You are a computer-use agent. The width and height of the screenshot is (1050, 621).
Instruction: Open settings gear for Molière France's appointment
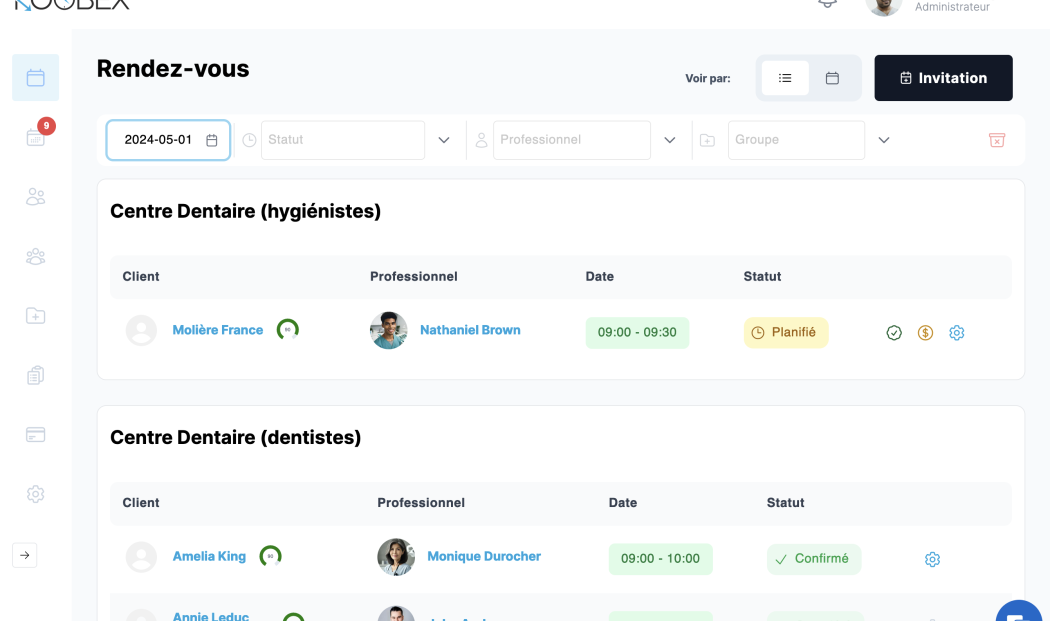[x=957, y=332]
